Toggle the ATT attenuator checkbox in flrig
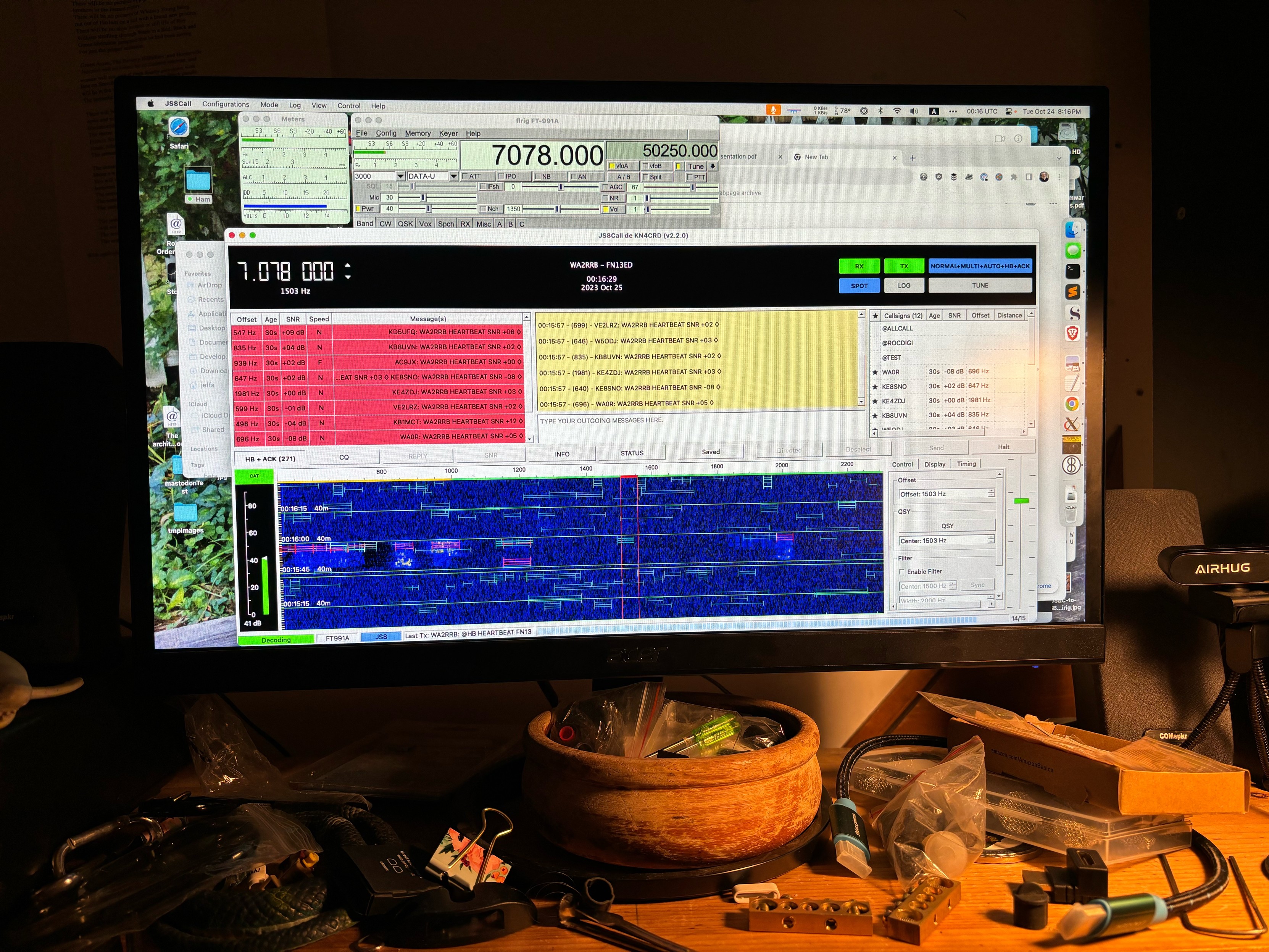 (x=465, y=177)
